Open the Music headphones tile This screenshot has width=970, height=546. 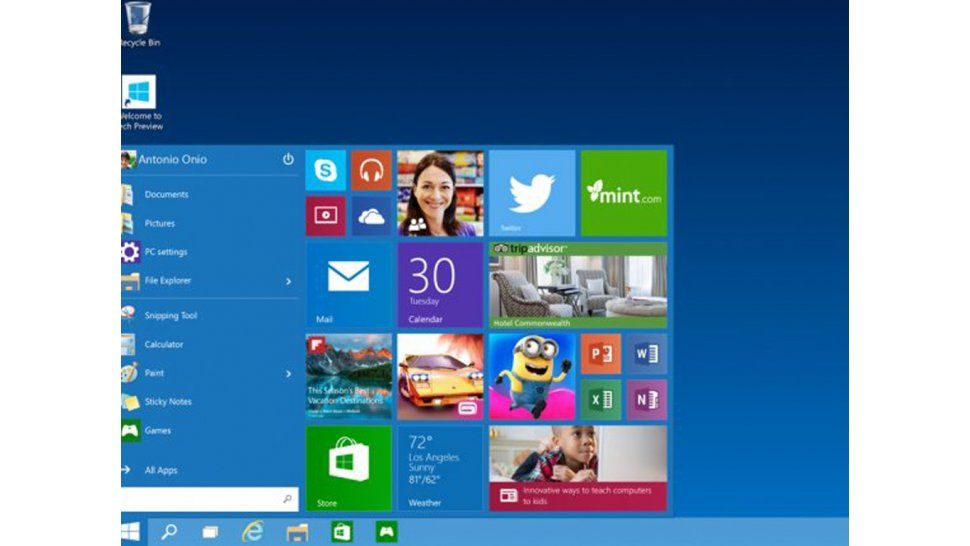[x=371, y=170]
